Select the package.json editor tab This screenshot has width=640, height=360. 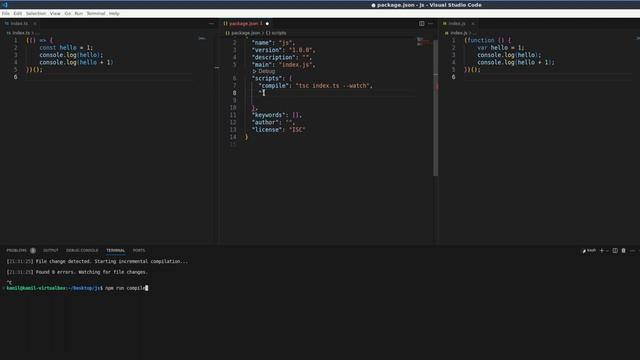point(243,24)
